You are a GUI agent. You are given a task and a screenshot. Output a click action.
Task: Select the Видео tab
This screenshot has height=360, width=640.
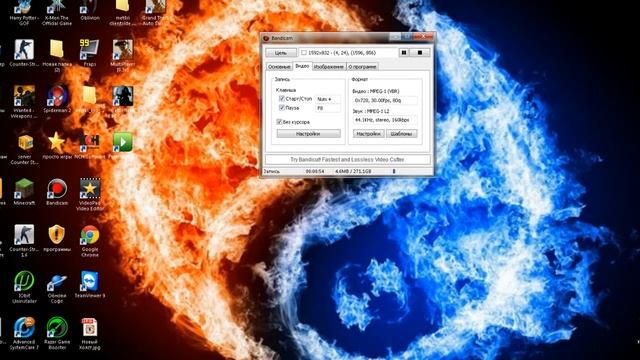click(302, 66)
